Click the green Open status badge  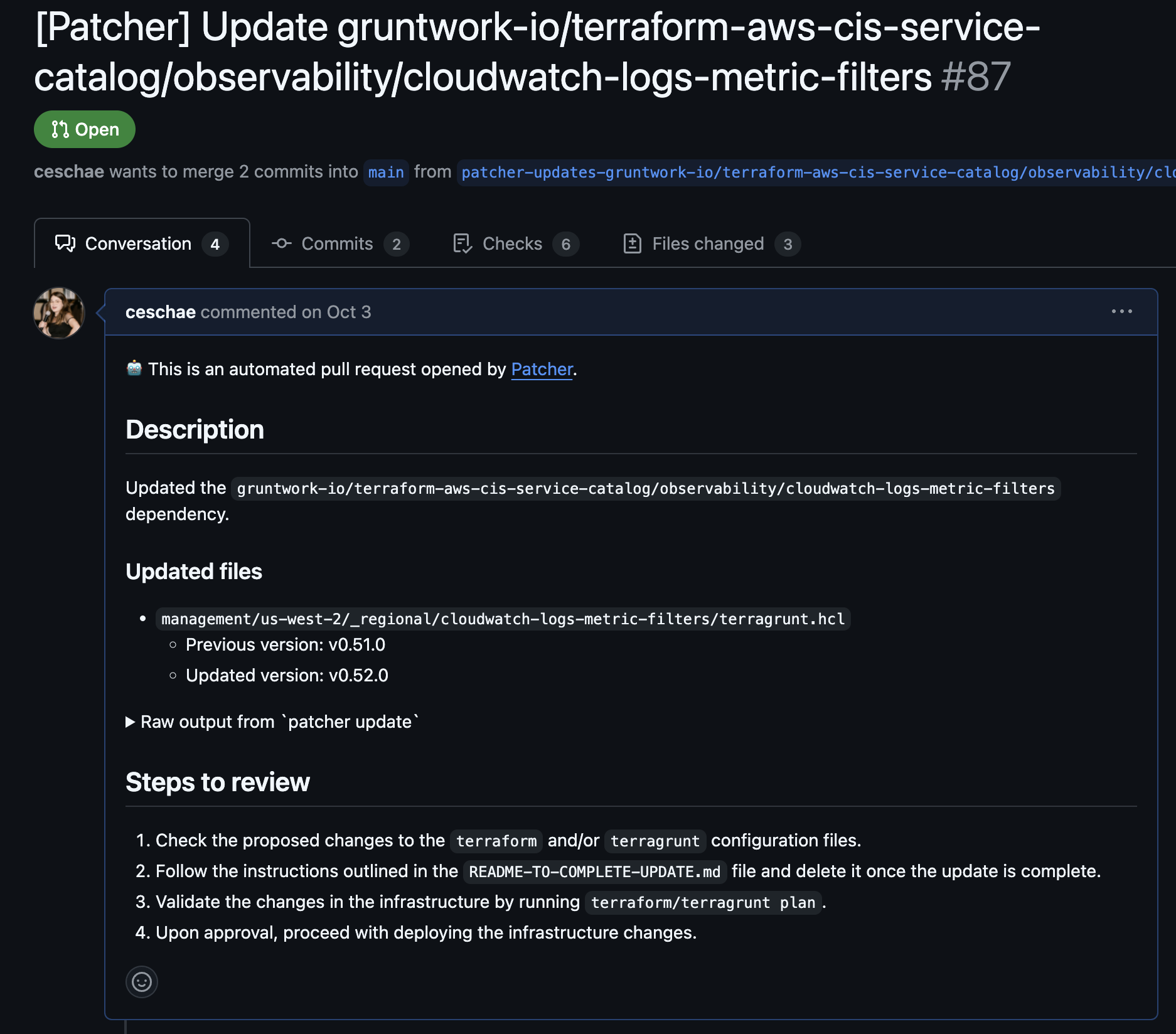(85, 129)
